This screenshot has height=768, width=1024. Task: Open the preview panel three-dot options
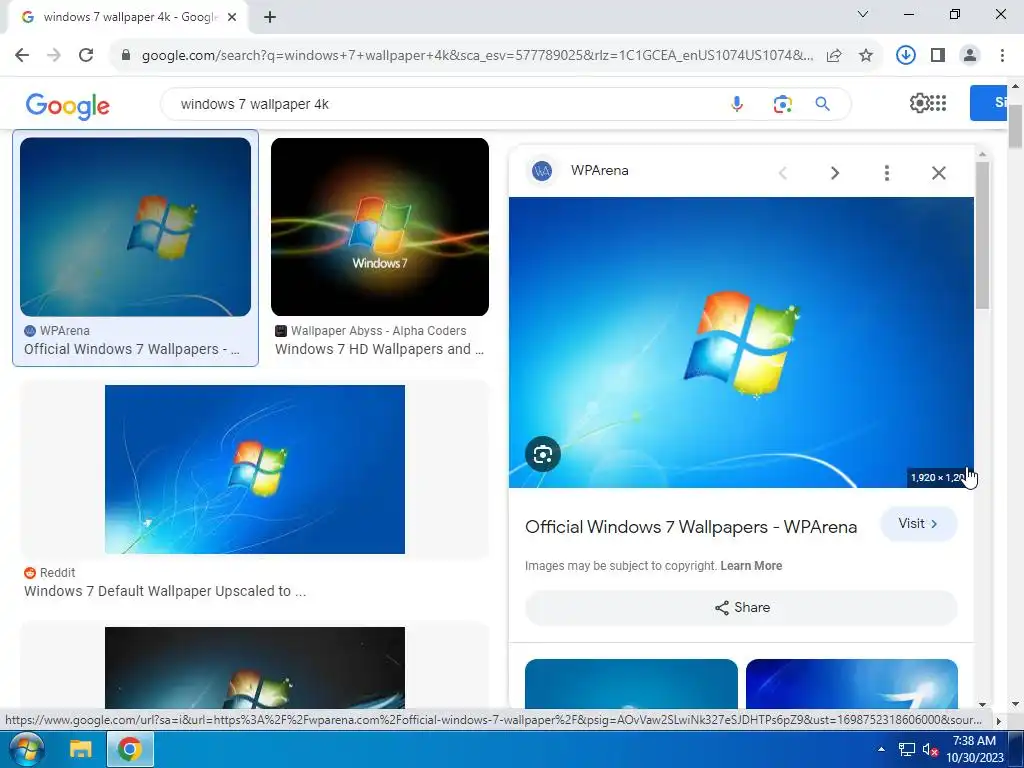(x=886, y=172)
